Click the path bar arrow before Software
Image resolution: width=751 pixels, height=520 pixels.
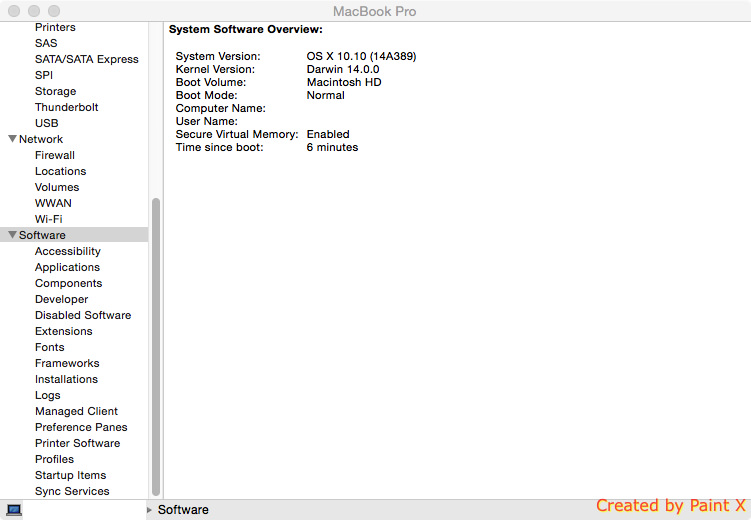[x=149, y=510]
